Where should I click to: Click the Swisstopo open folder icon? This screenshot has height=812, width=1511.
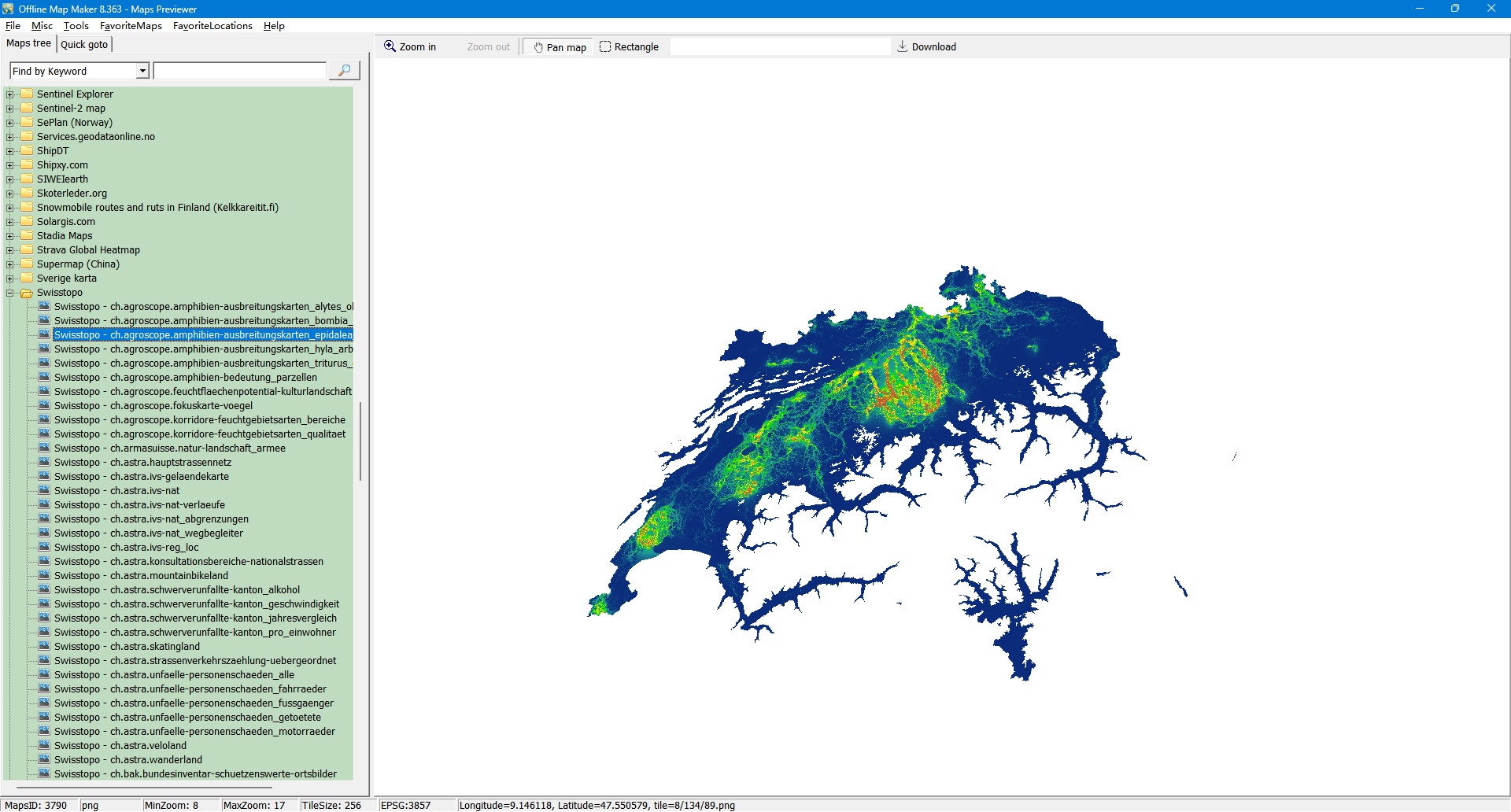[27, 293]
